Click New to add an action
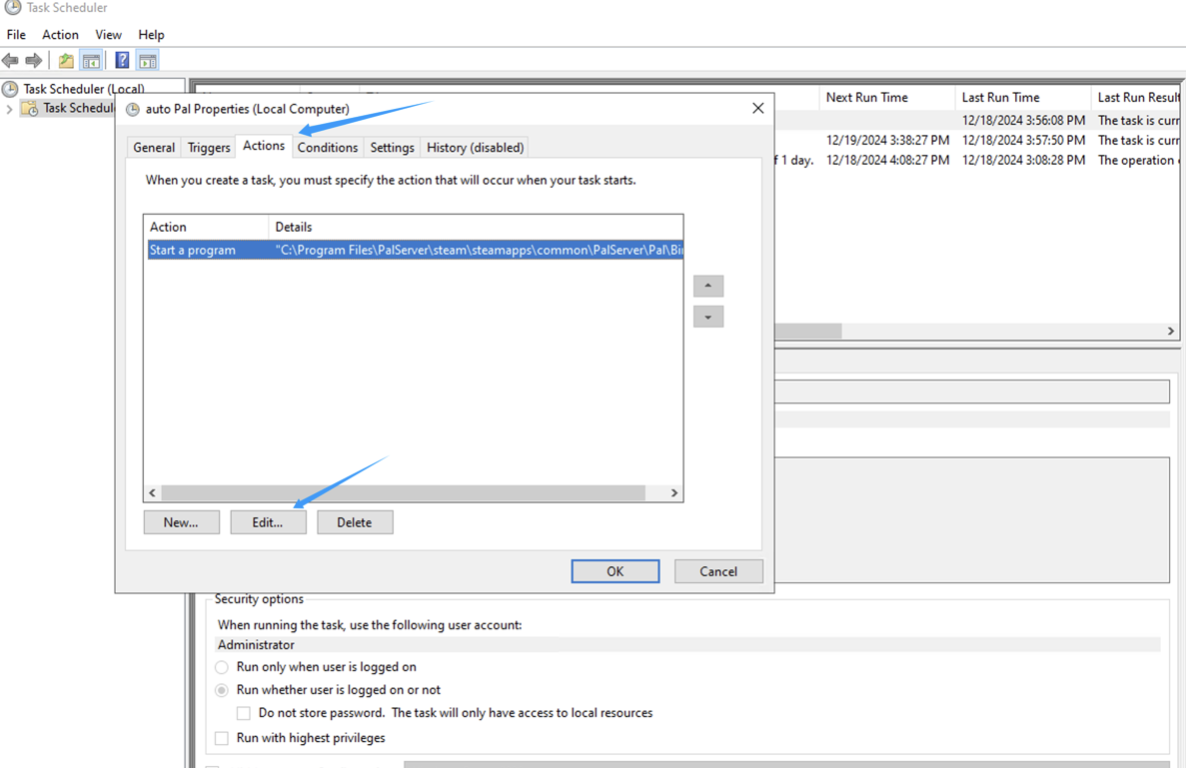This screenshot has width=1186, height=768. tap(181, 521)
